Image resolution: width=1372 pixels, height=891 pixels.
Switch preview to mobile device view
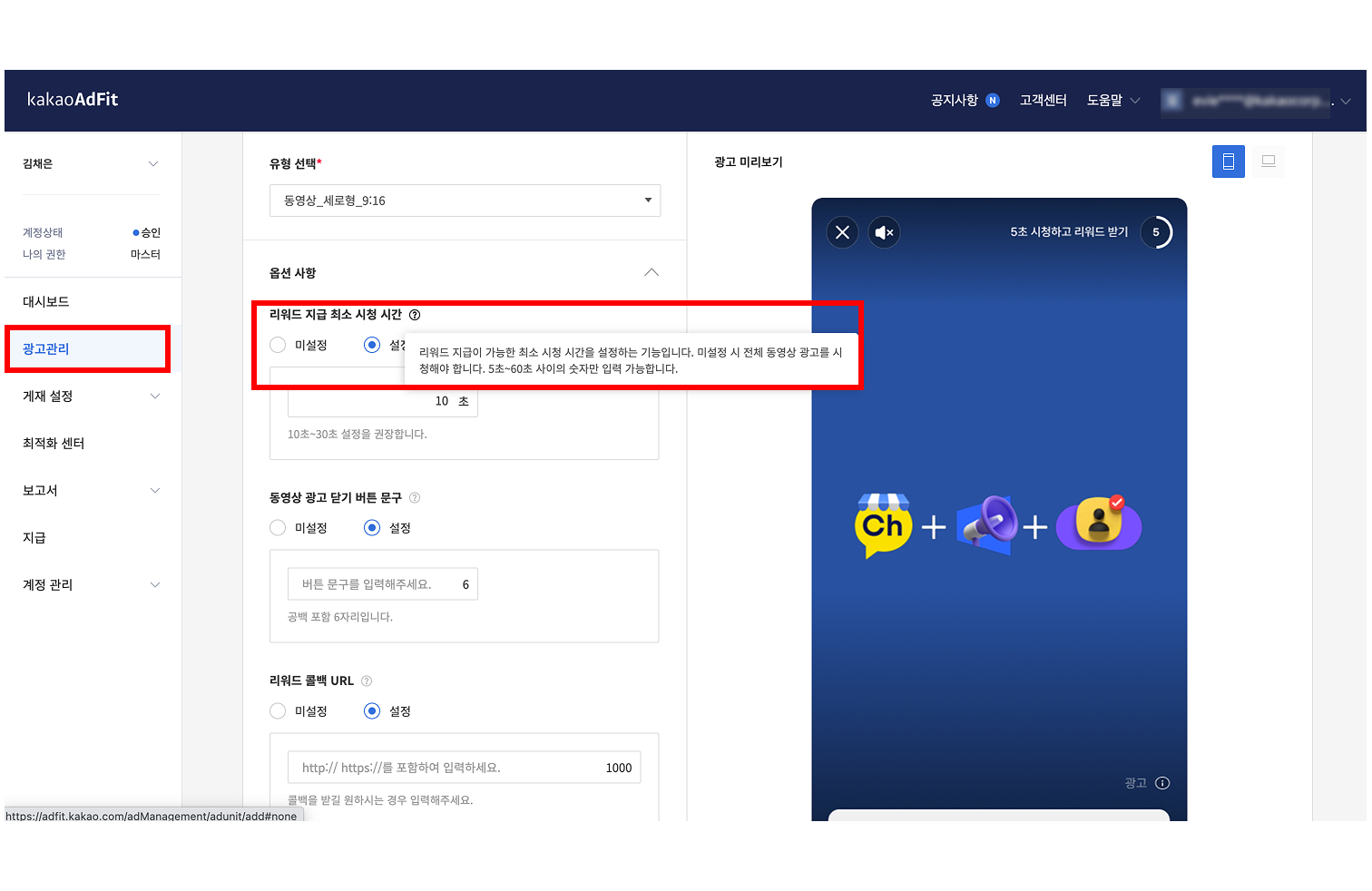[1228, 162]
